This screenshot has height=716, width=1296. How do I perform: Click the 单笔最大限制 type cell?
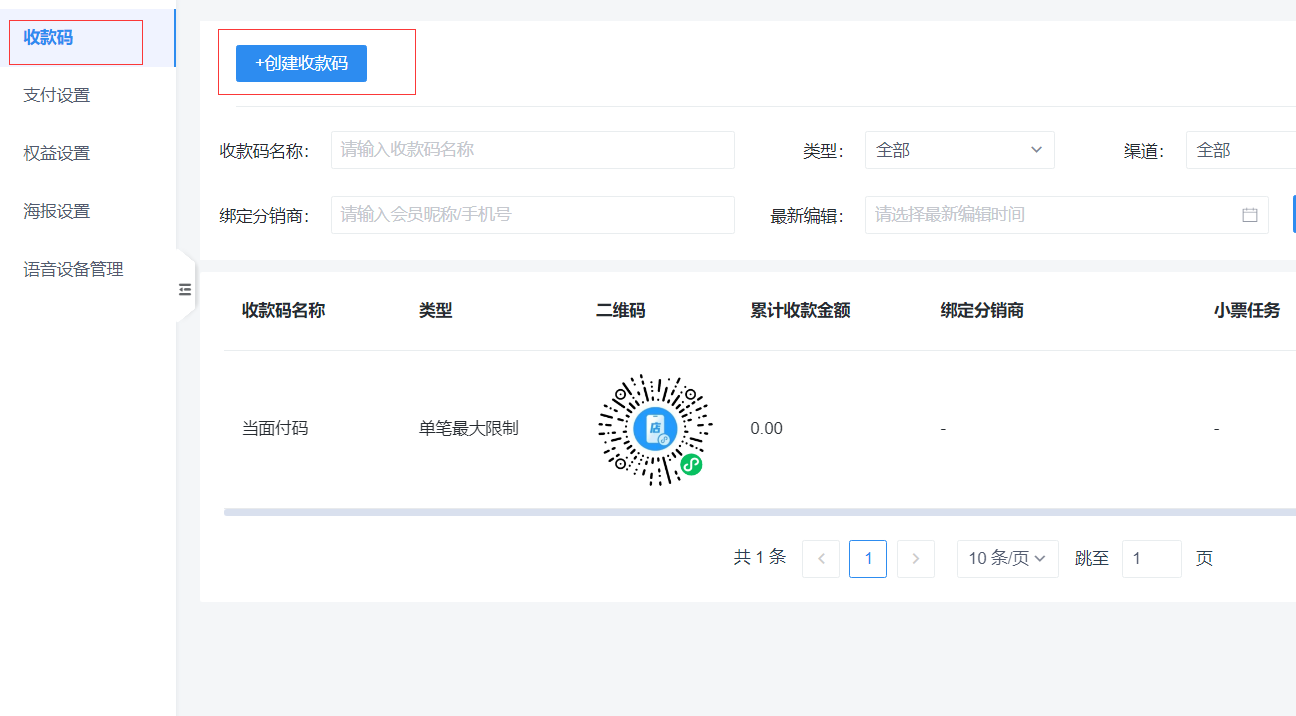coord(469,429)
